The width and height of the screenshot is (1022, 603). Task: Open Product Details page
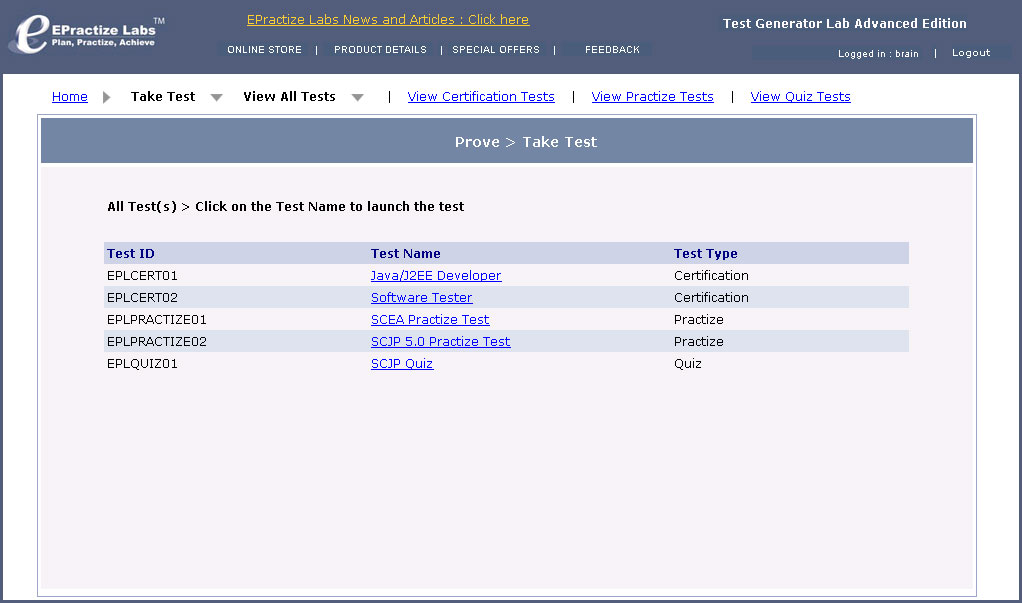point(380,50)
